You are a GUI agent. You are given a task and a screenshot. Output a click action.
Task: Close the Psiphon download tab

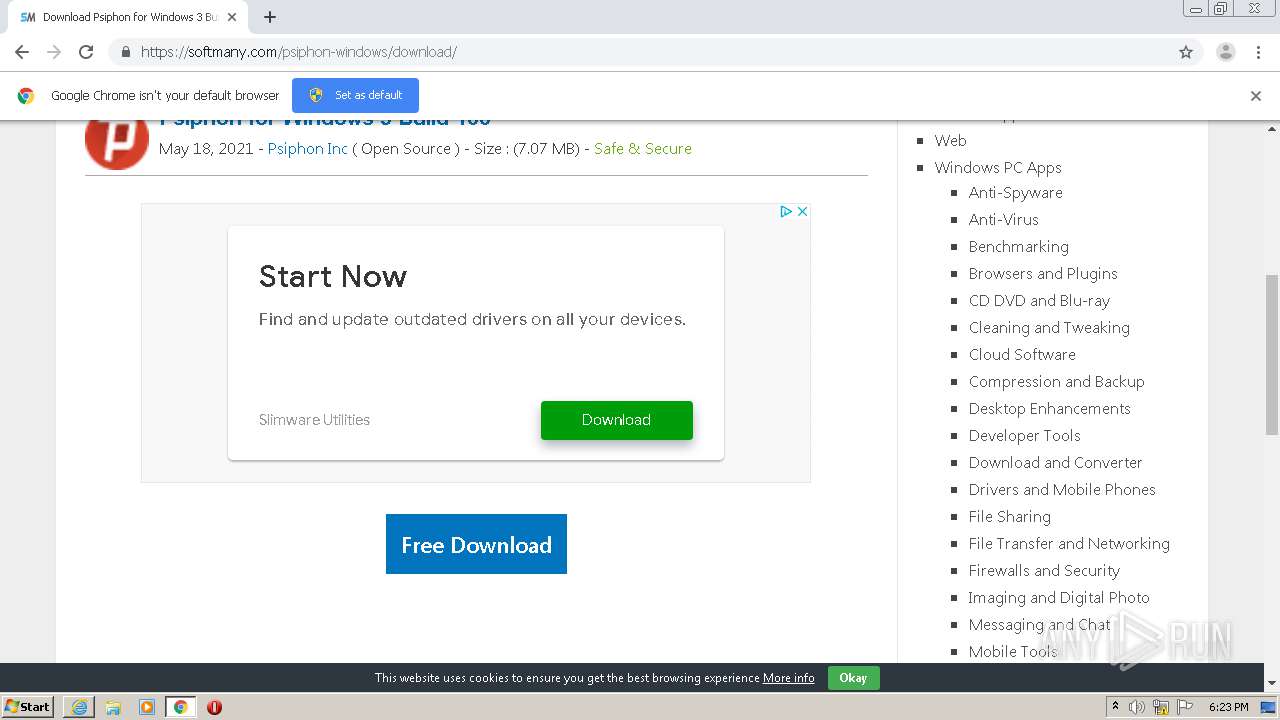(x=232, y=17)
